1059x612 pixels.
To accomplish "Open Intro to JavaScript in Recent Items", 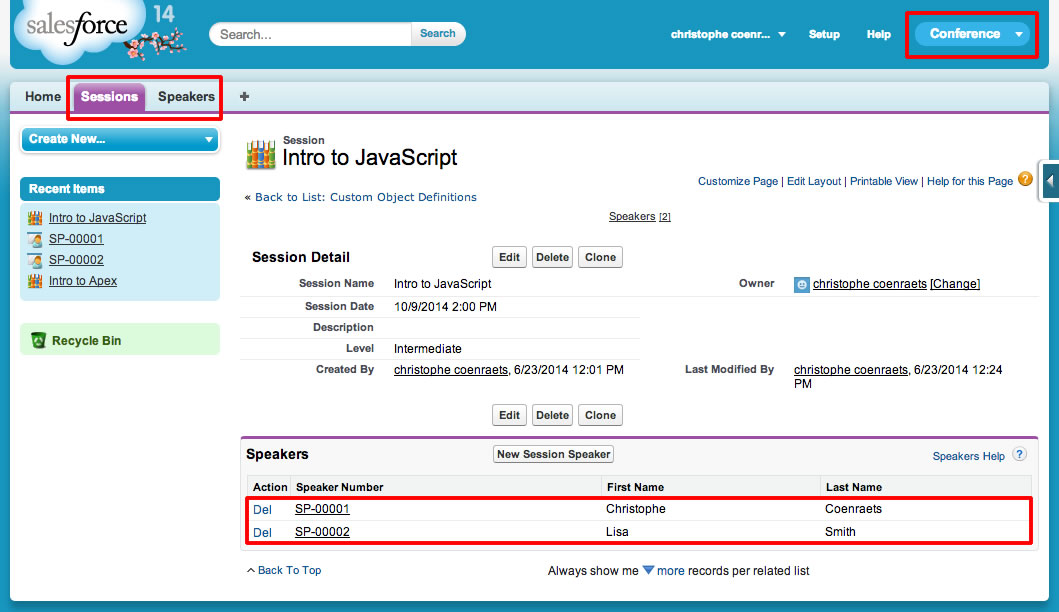I will [97, 218].
